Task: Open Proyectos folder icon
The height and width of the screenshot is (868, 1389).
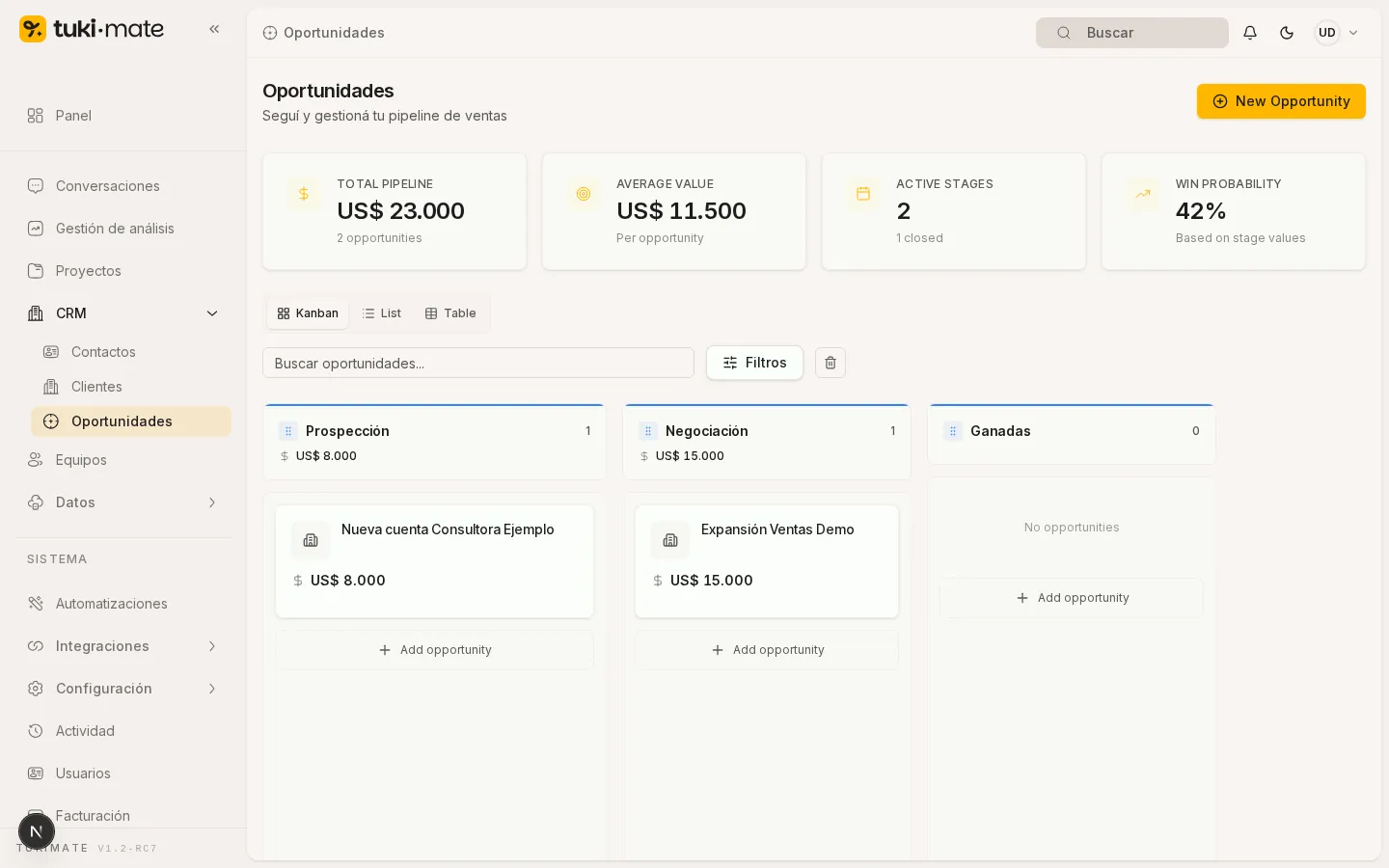Action: pos(36,271)
